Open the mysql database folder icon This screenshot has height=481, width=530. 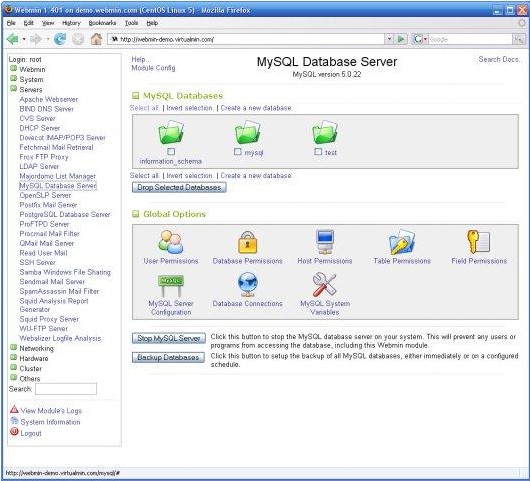pyautogui.click(x=248, y=132)
